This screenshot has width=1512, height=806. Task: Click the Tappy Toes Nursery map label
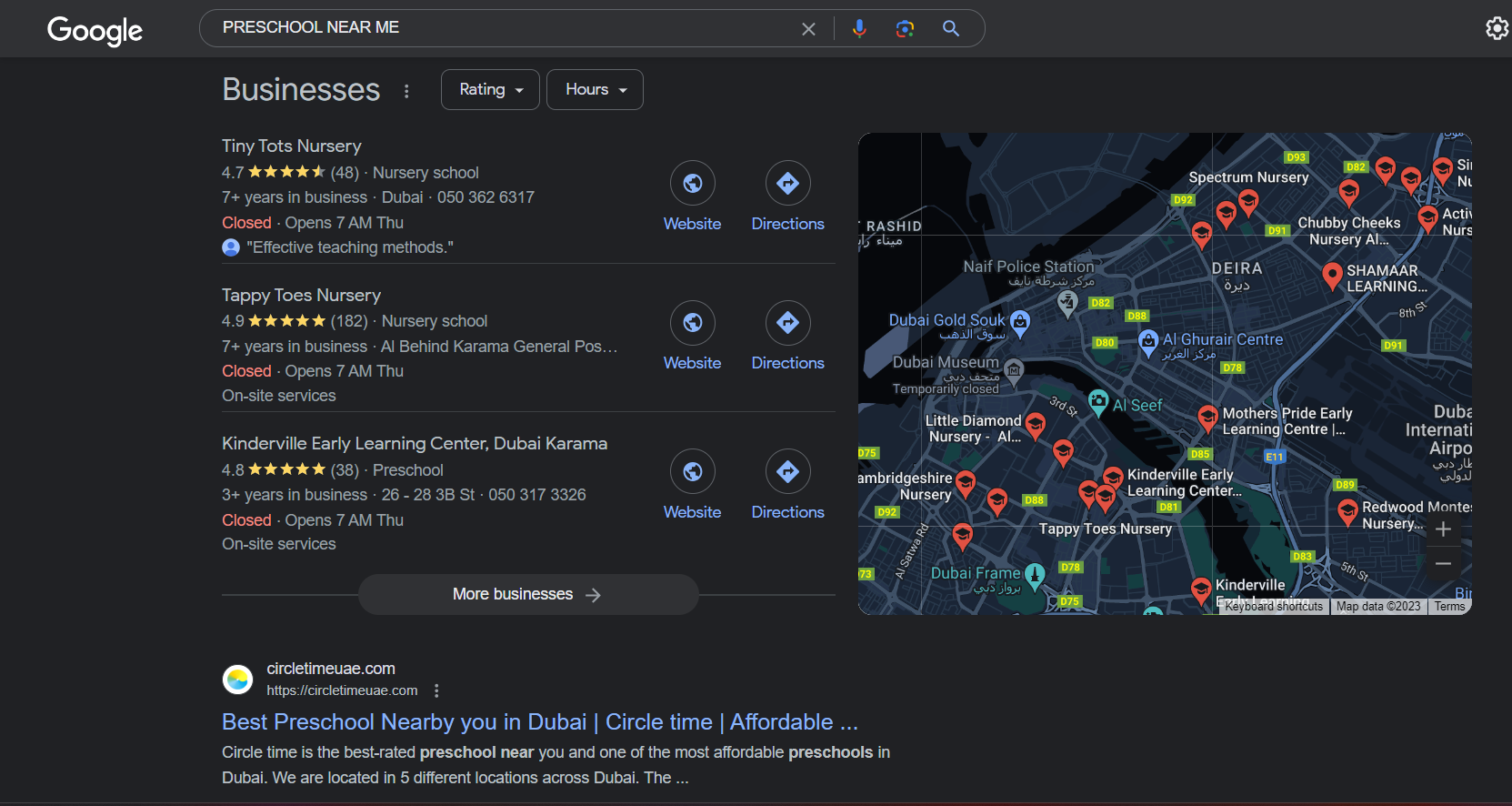1106,529
